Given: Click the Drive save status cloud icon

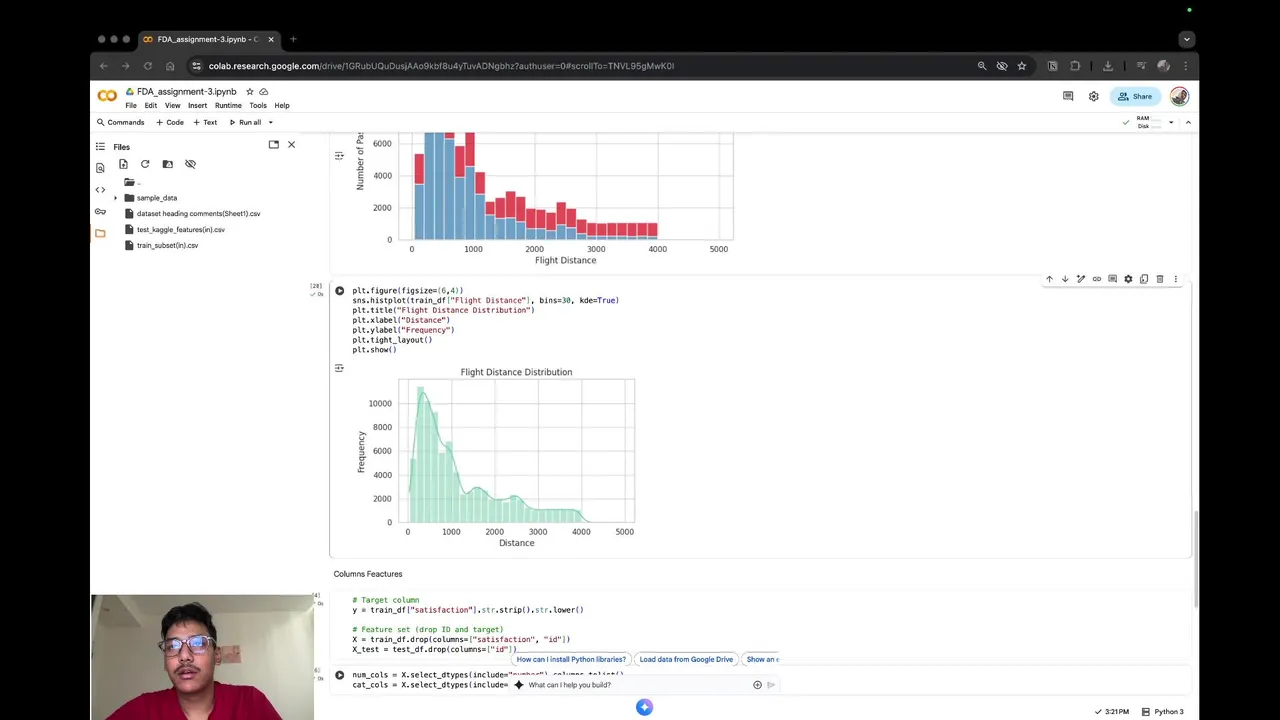Looking at the screenshot, I should [x=264, y=92].
